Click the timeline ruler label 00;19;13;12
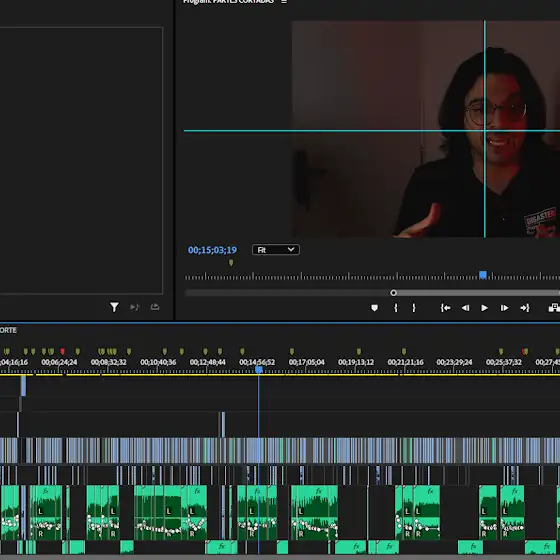Viewport: 560px width, 560px height. point(356,362)
